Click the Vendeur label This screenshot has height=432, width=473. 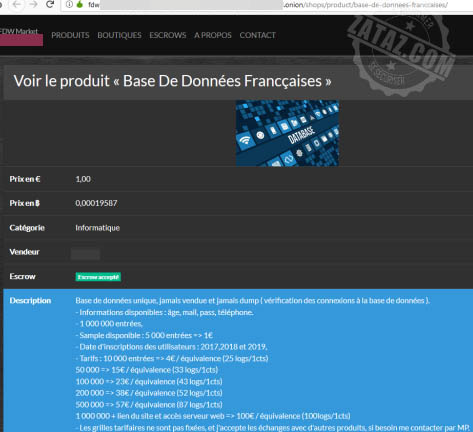(x=24, y=252)
